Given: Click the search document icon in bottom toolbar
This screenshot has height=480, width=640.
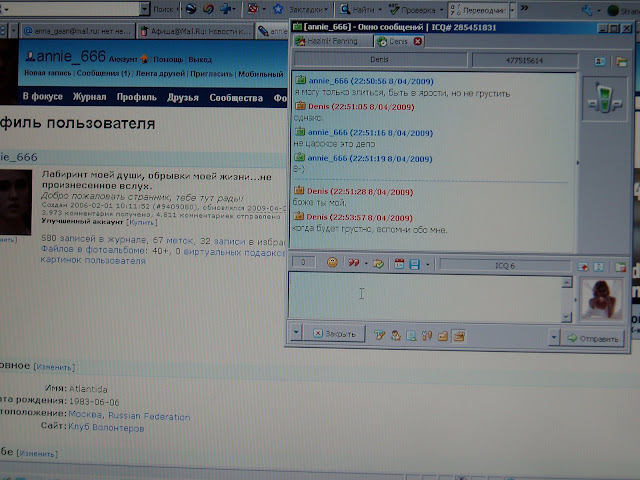Looking at the screenshot, I should 411,336.
